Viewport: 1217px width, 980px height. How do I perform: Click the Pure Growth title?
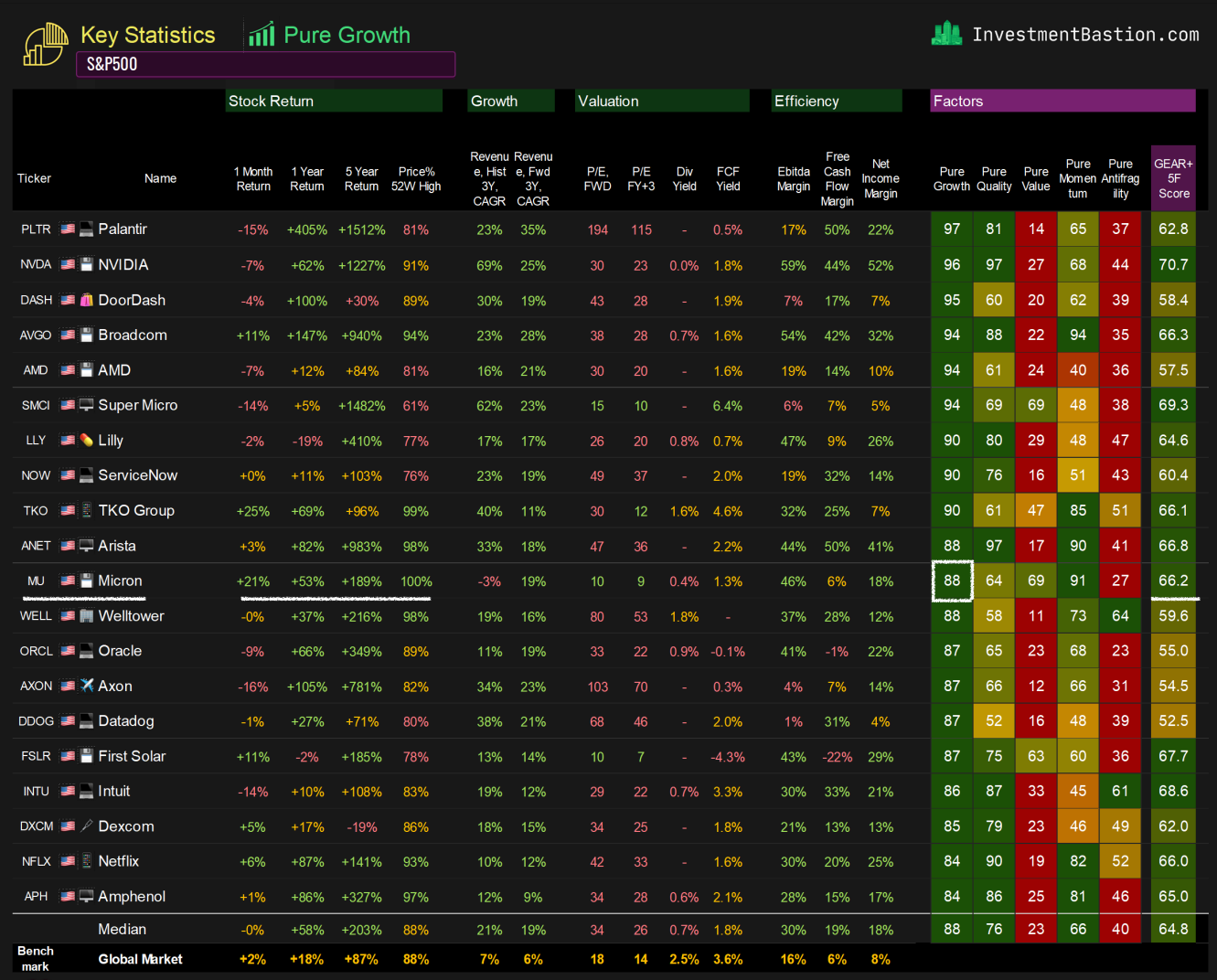point(347,35)
